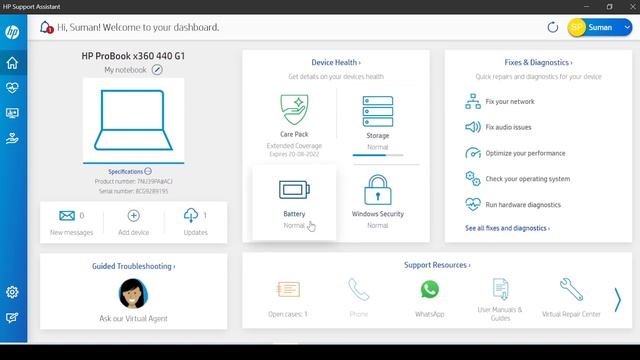
Task: Click Check your operating system text
Action: (x=528, y=179)
